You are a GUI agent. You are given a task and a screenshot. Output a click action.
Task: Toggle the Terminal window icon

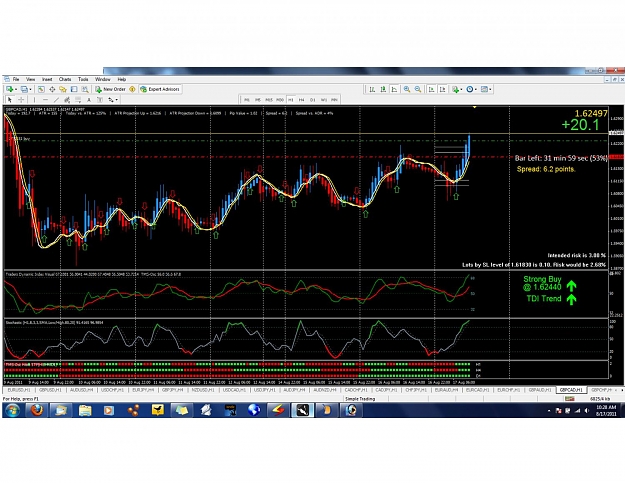pyautogui.click(x=74, y=89)
